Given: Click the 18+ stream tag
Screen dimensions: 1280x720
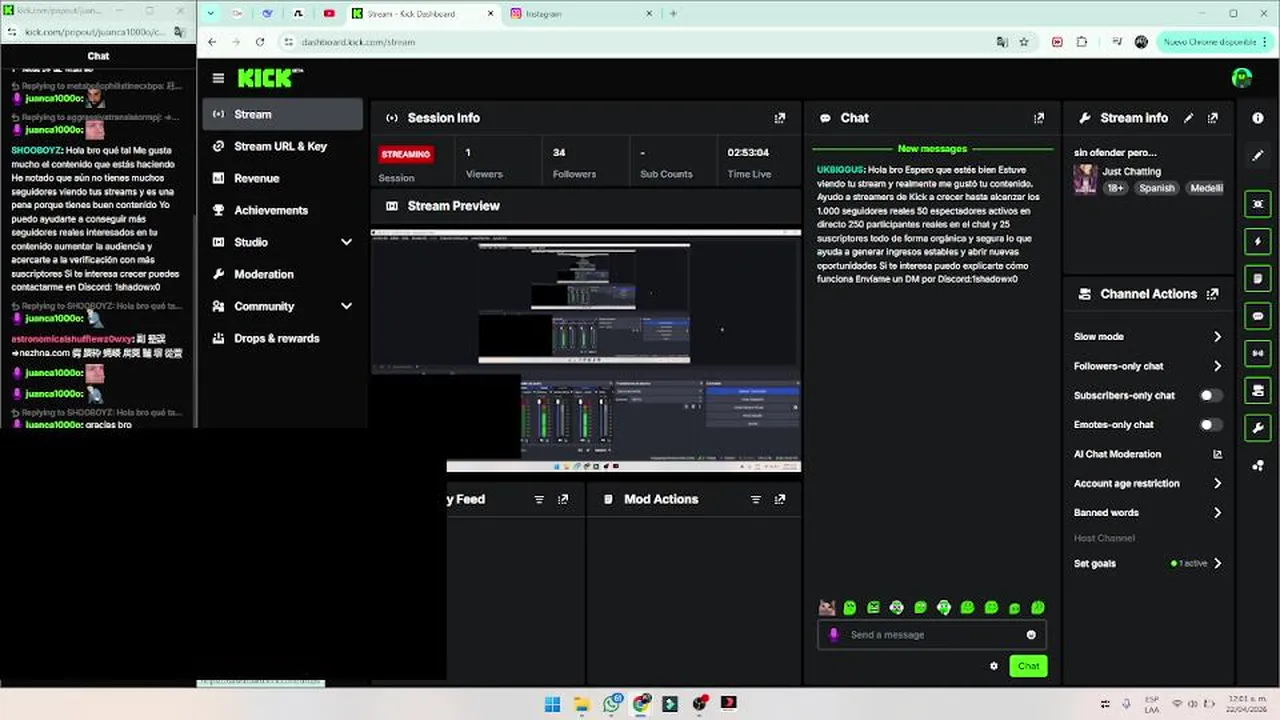Looking at the screenshot, I should 1115,188.
